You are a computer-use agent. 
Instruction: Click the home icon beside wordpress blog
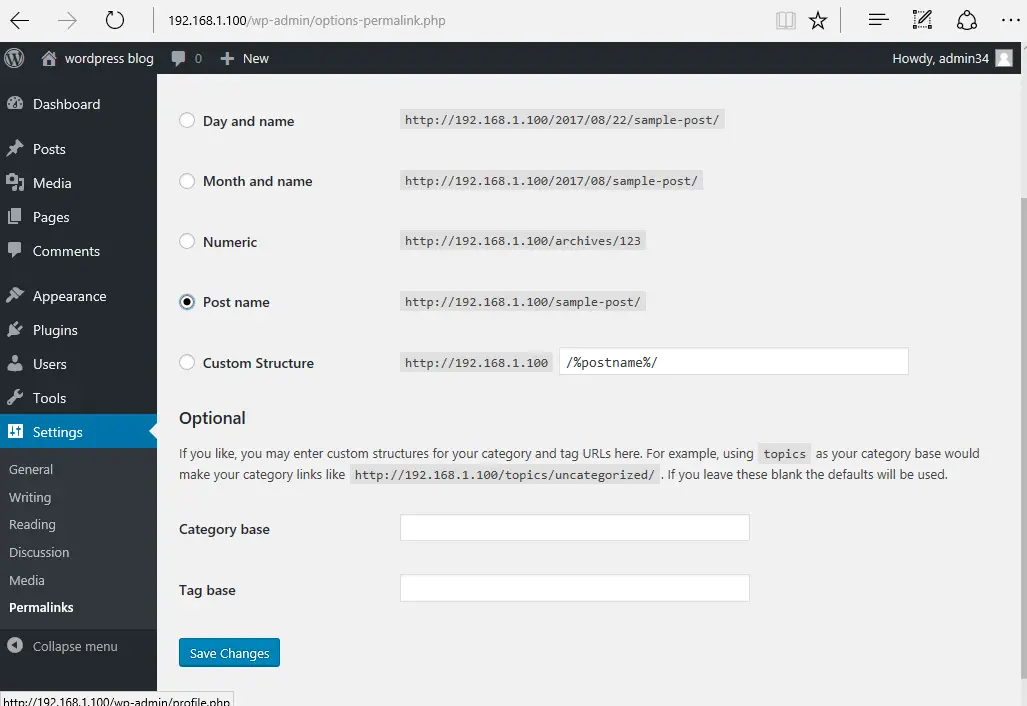(x=48, y=58)
